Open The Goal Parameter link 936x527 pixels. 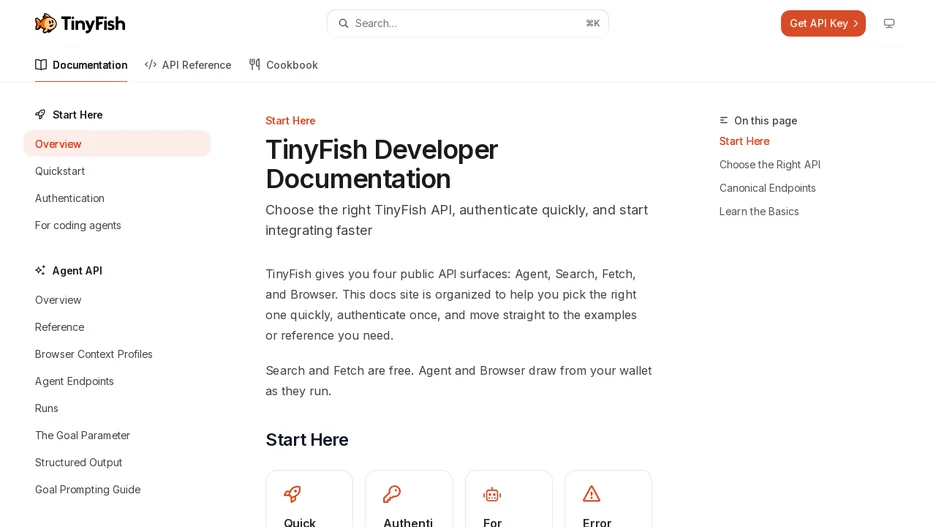point(82,435)
